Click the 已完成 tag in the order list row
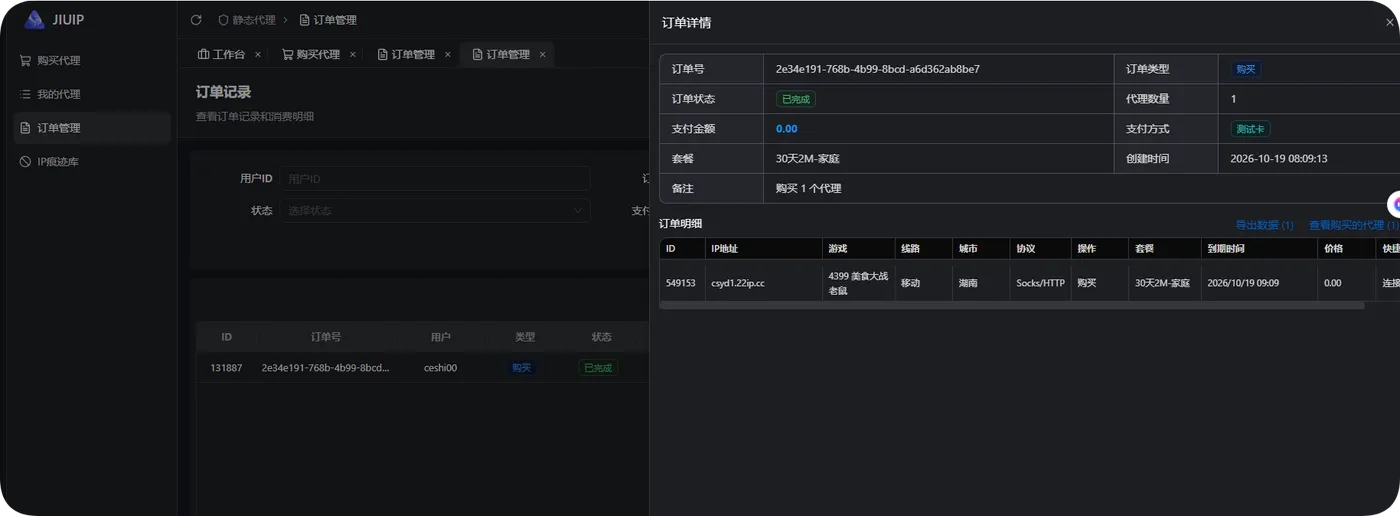This screenshot has width=1400, height=516. 598,368
